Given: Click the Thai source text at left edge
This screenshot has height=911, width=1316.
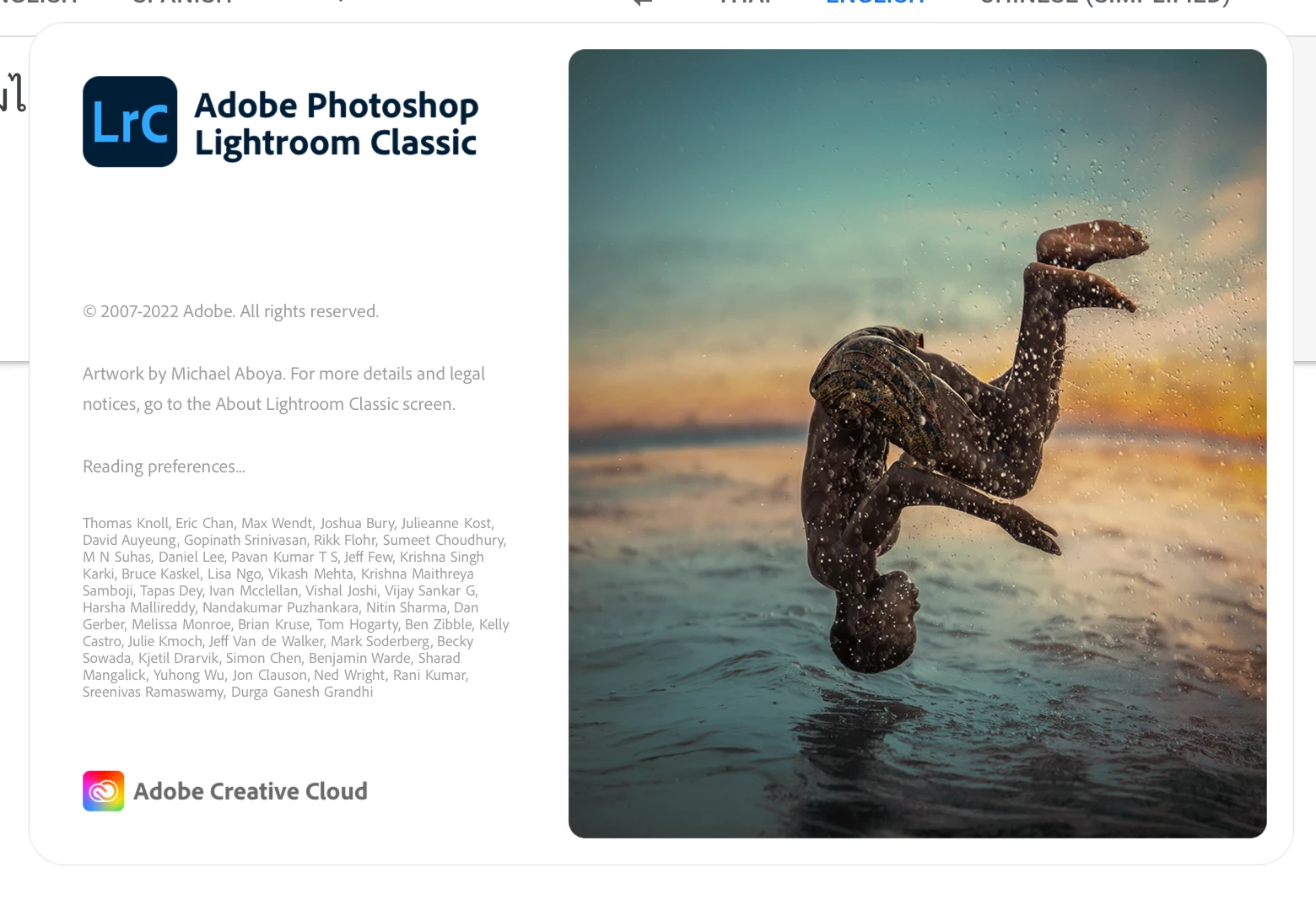Looking at the screenshot, I should coord(13,93).
